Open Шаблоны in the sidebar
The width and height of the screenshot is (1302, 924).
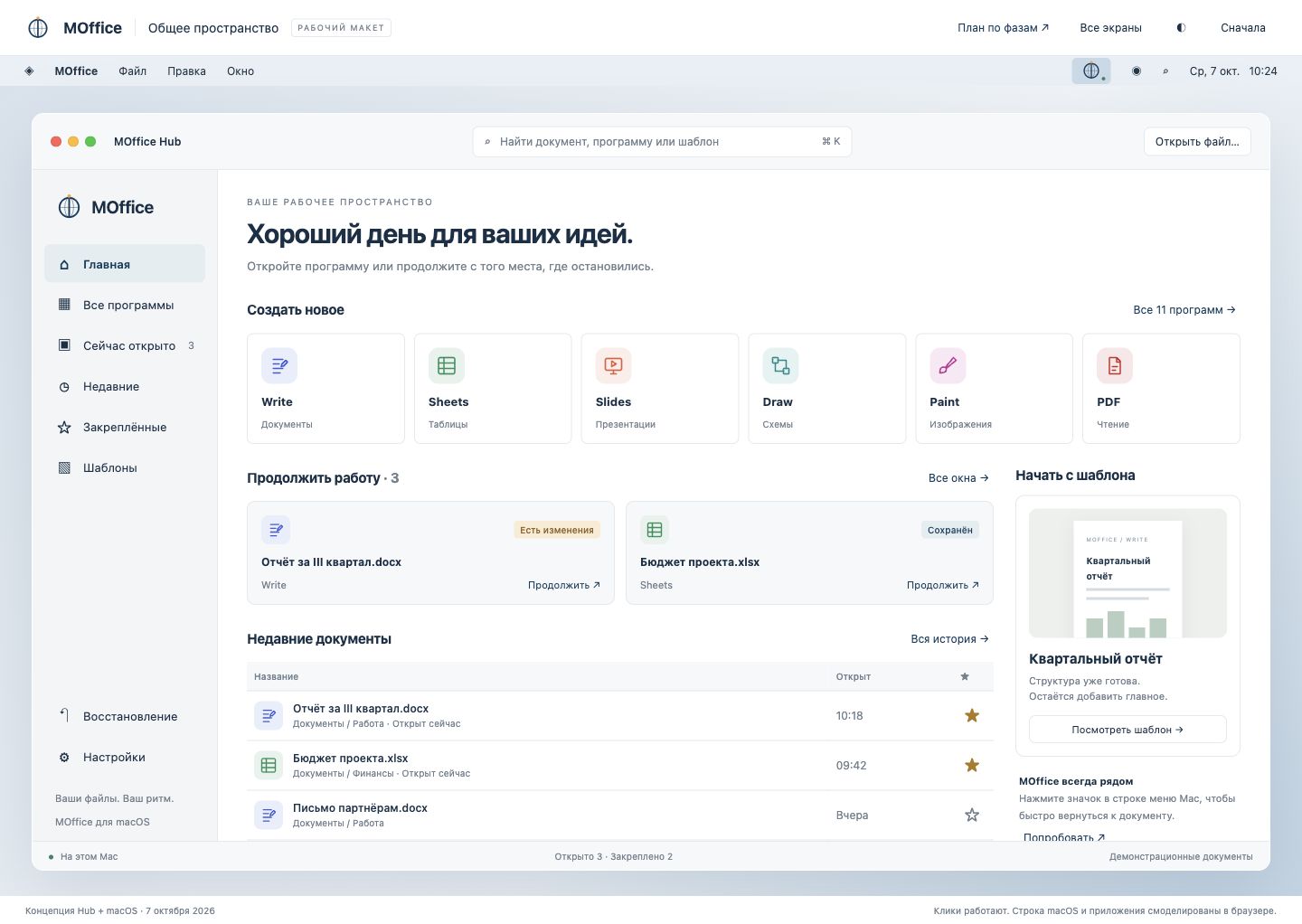click(125, 467)
